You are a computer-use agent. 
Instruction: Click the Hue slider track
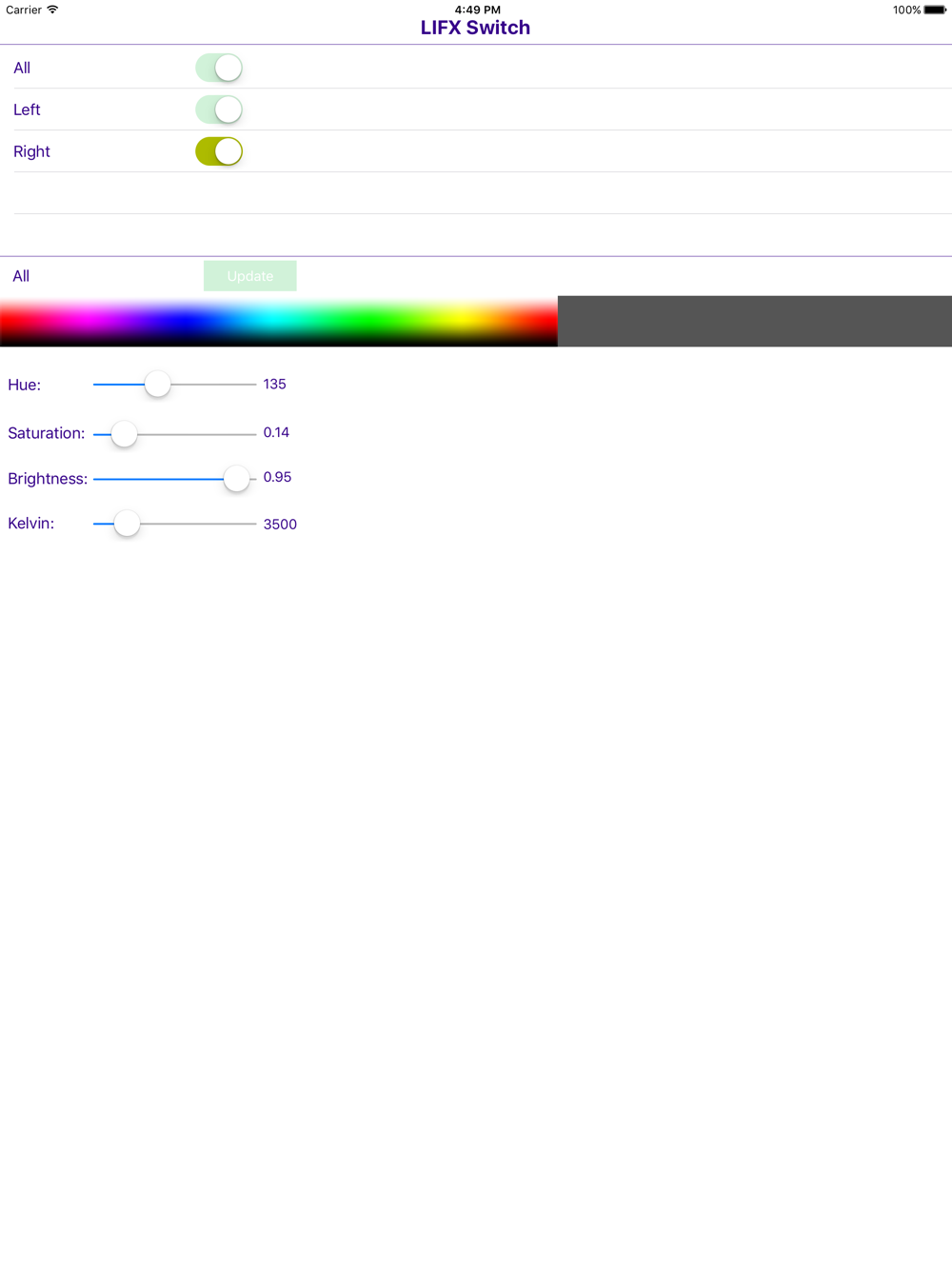click(174, 385)
